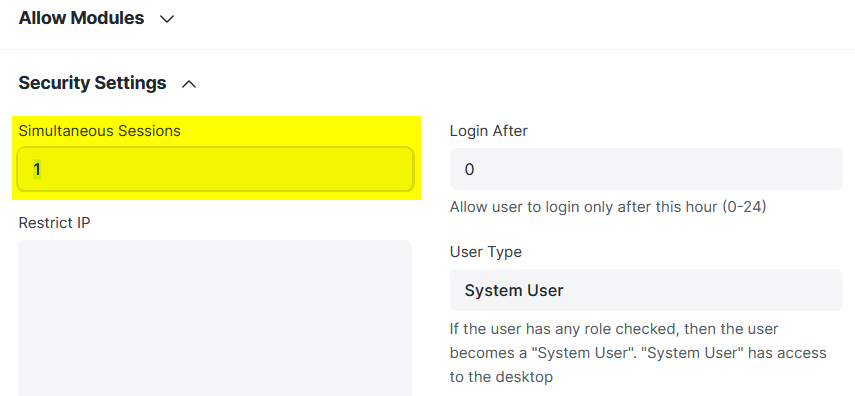
Task: Click the 'access to the desktop' description line
Action: (501, 377)
